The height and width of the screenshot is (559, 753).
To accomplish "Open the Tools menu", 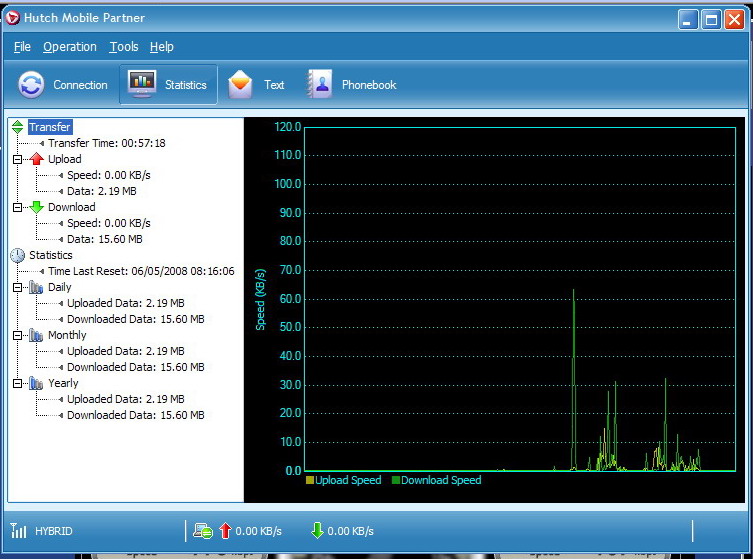I will [x=124, y=47].
